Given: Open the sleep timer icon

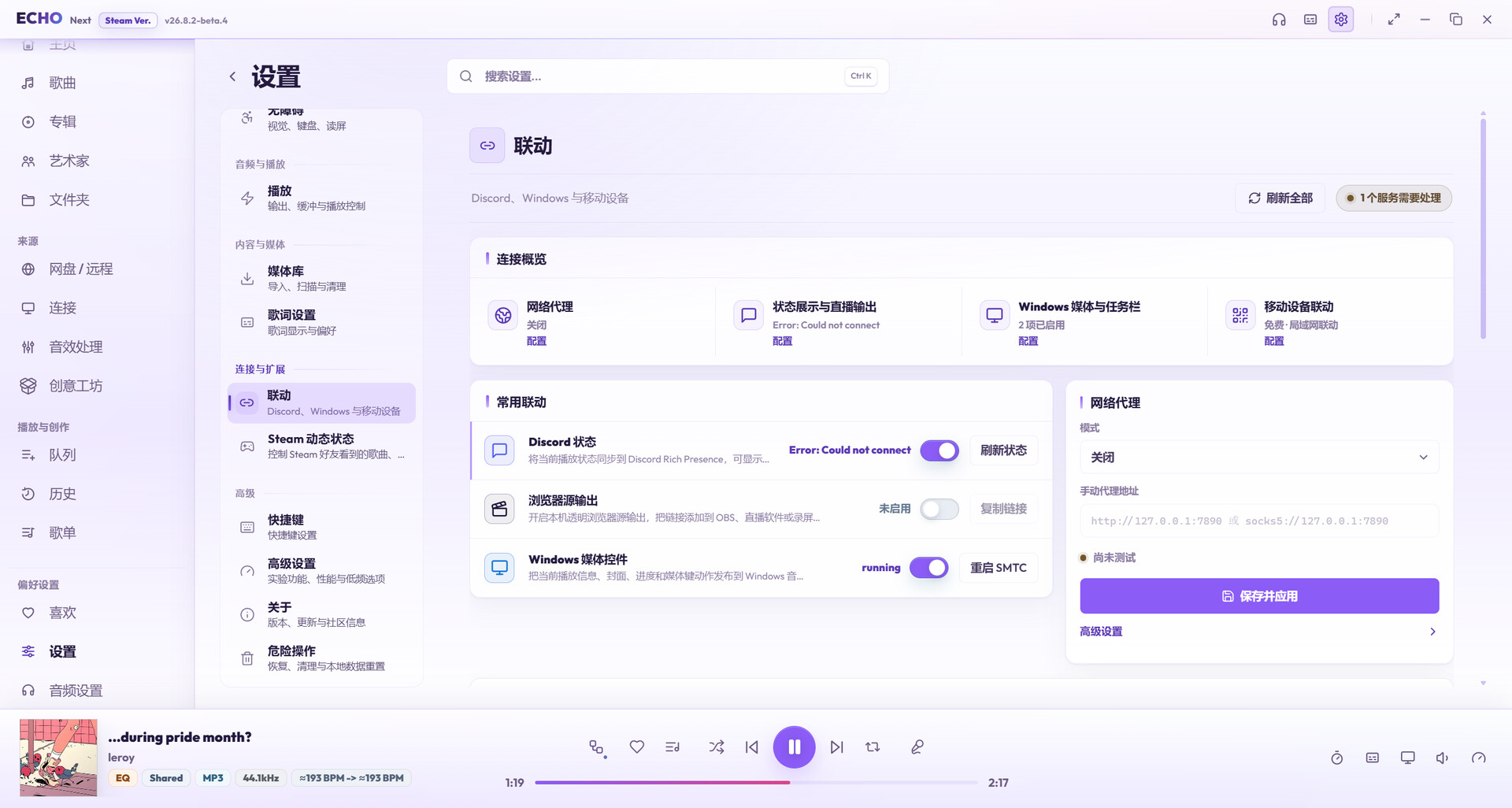Looking at the screenshot, I should pos(1337,758).
